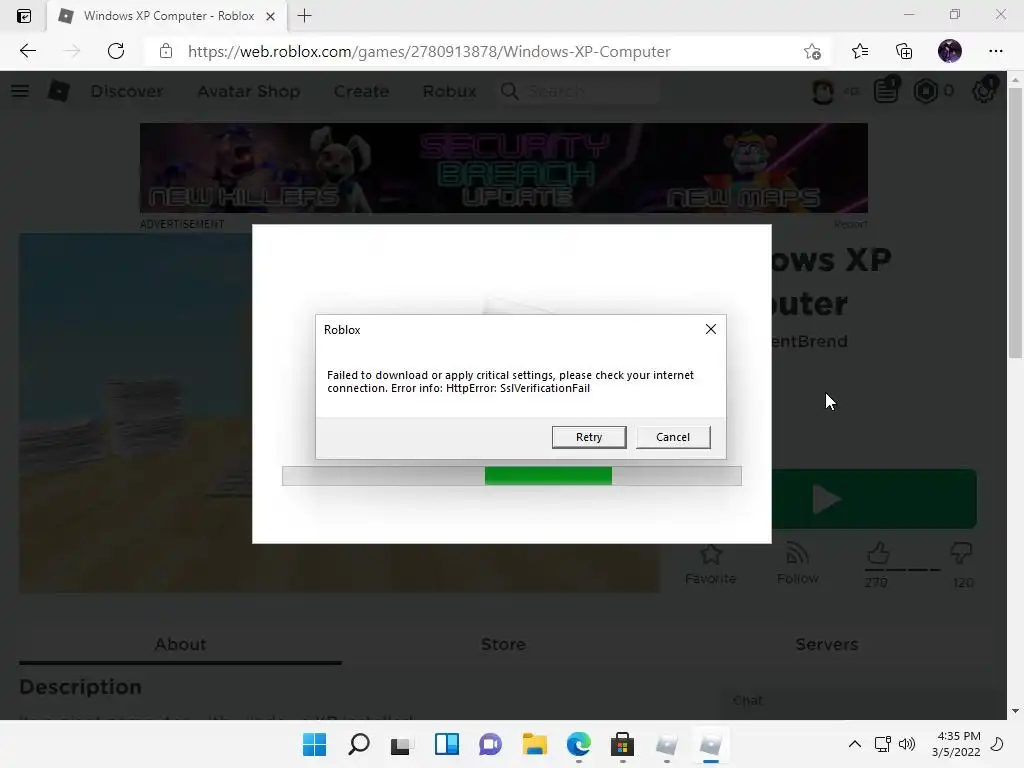Screen dimensions: 1024x768
Task: Open Task View on the taskbar
Action: (402, 744)
